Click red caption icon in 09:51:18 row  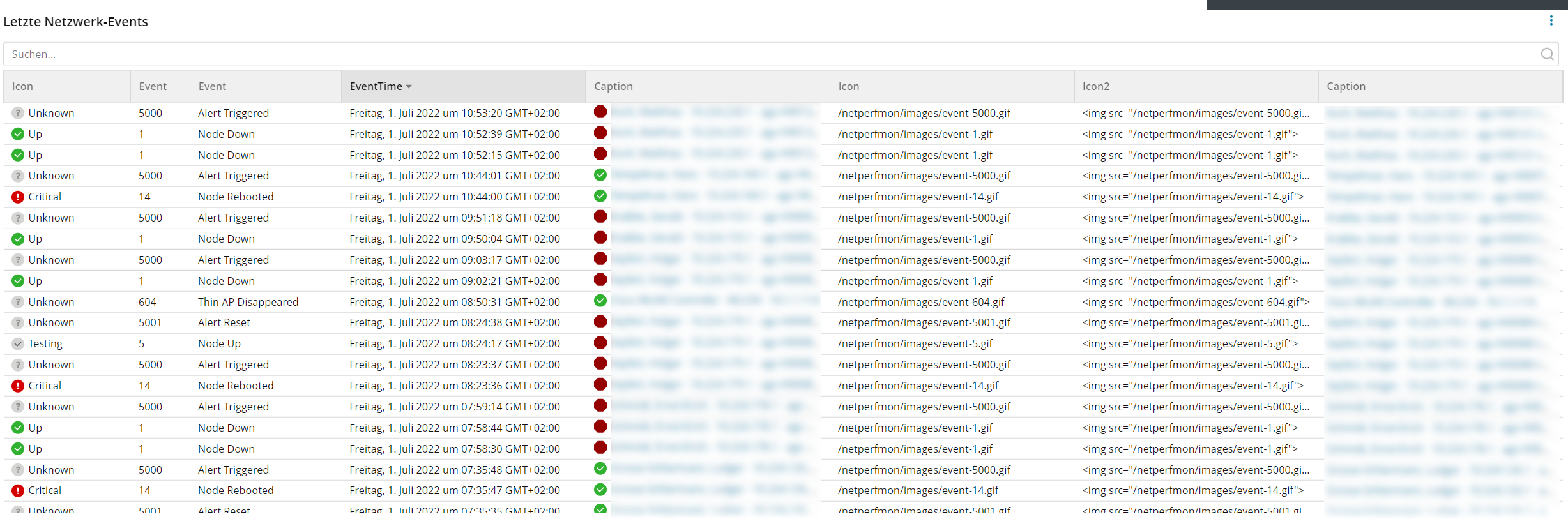tap(600, 216)
